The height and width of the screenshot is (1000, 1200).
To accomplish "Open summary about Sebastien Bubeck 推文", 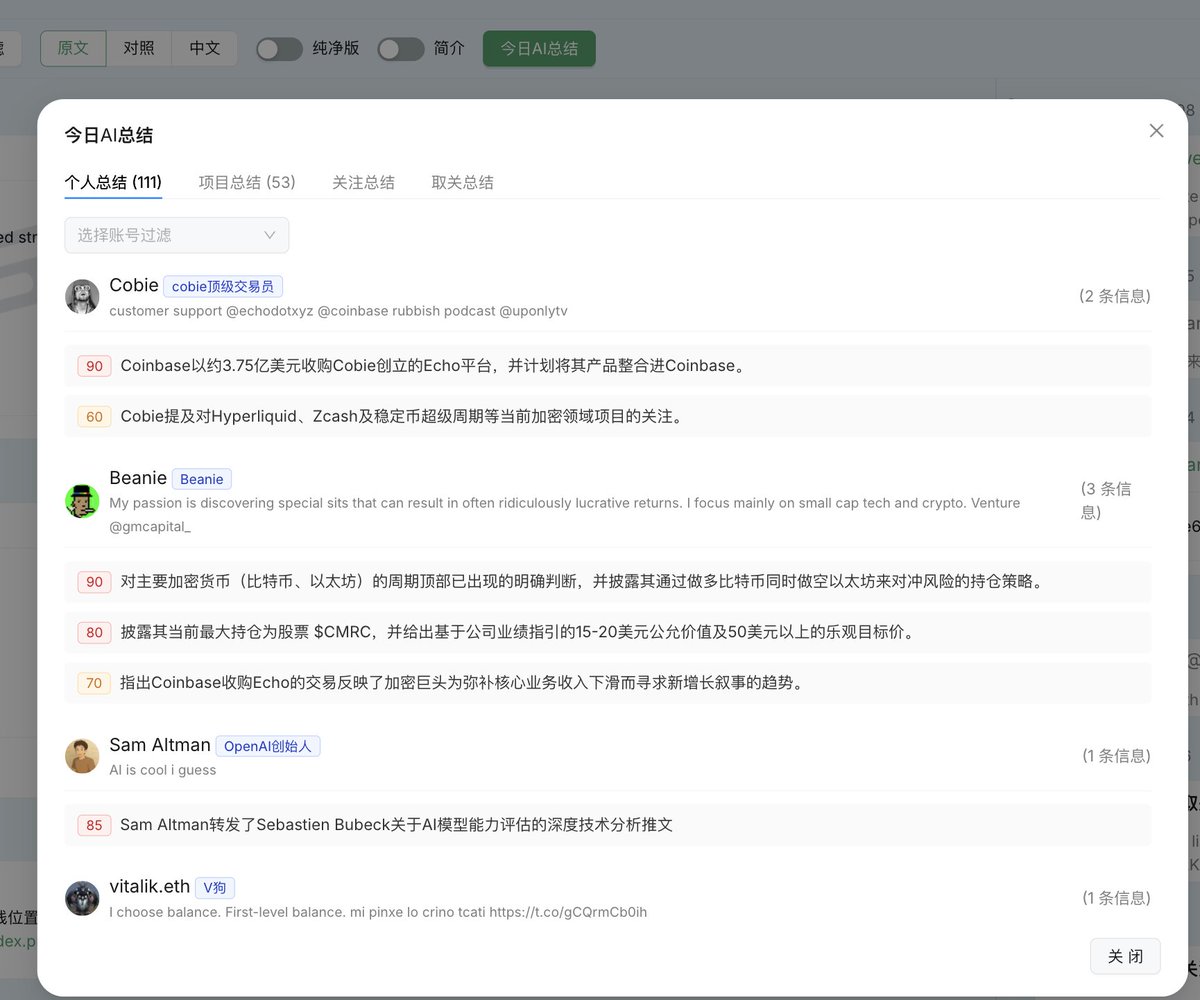I will pyautogui.click(x=608, y=825).
